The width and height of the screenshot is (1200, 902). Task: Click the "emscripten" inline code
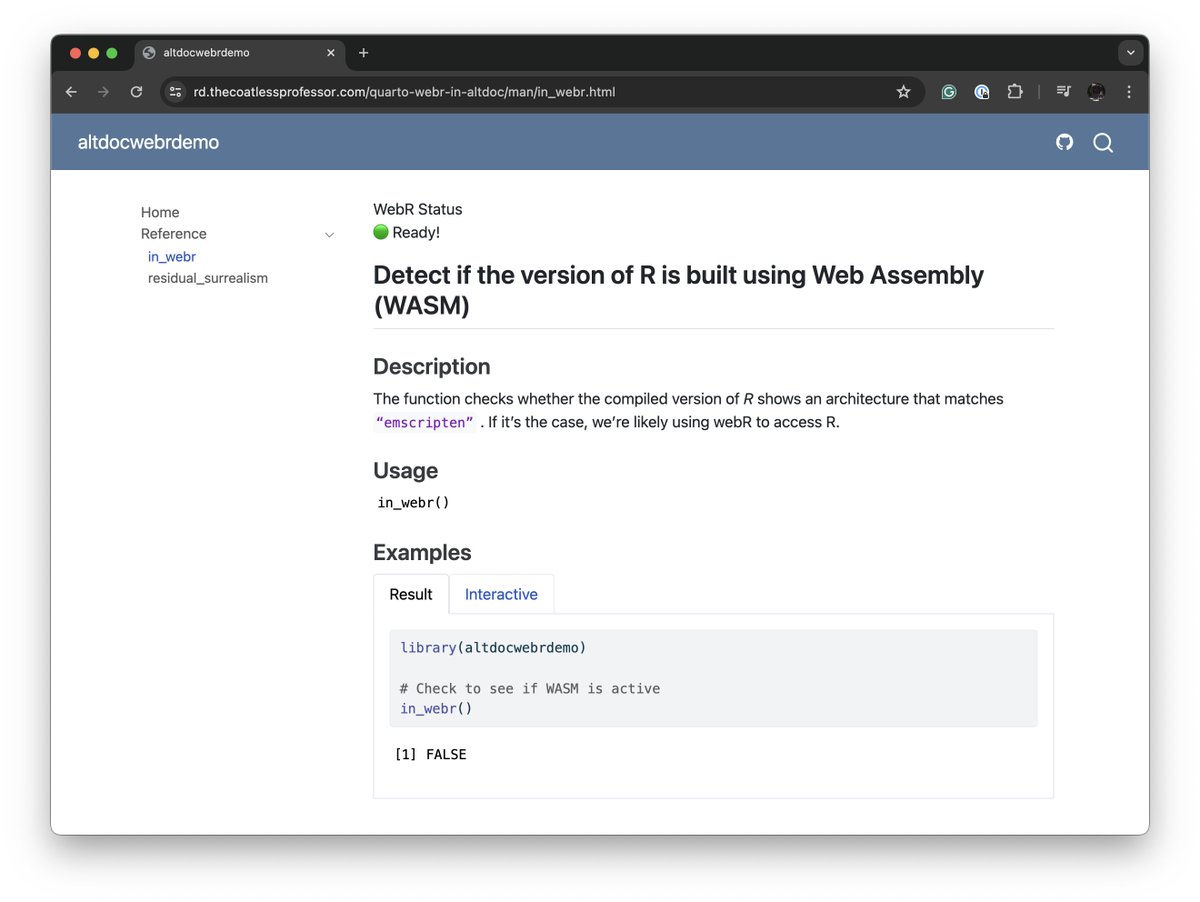coord(424,422)
